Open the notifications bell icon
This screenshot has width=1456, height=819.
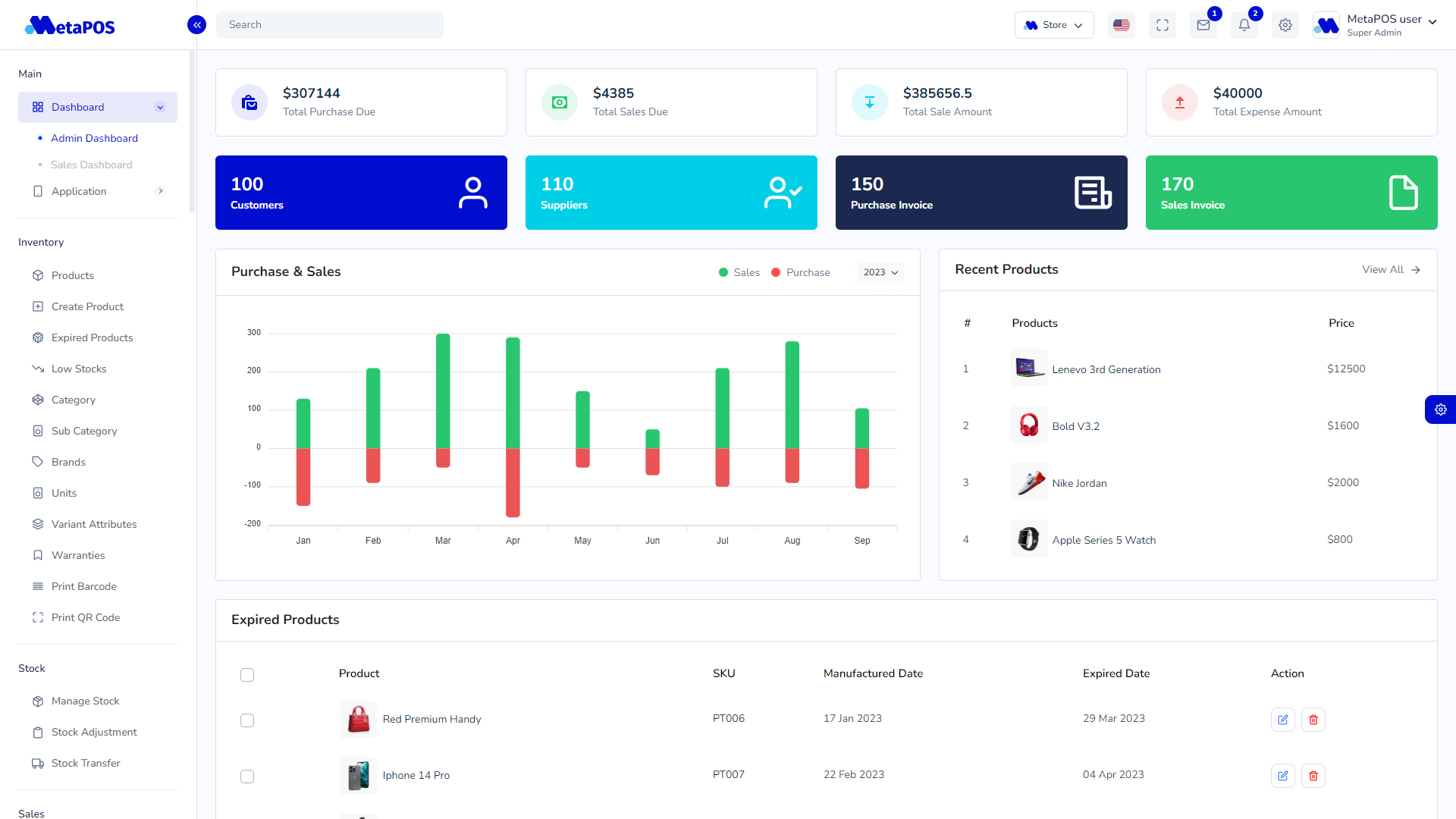pos(1244,25)
